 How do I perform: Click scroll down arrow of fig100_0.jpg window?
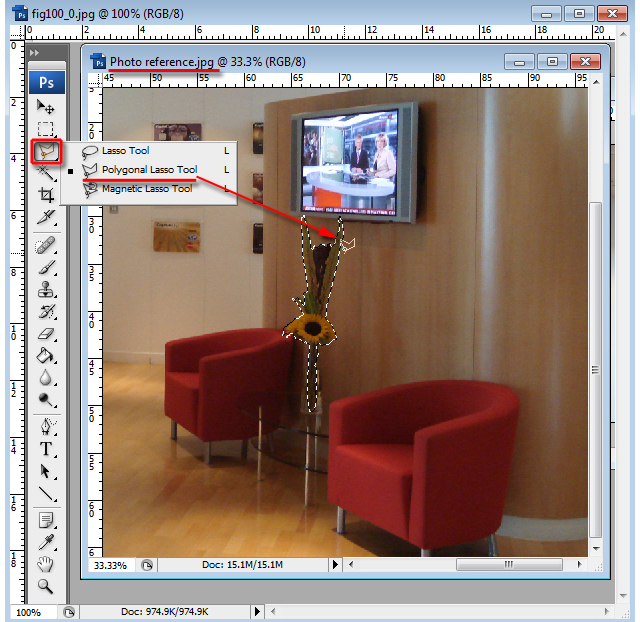tap(623, 596)
